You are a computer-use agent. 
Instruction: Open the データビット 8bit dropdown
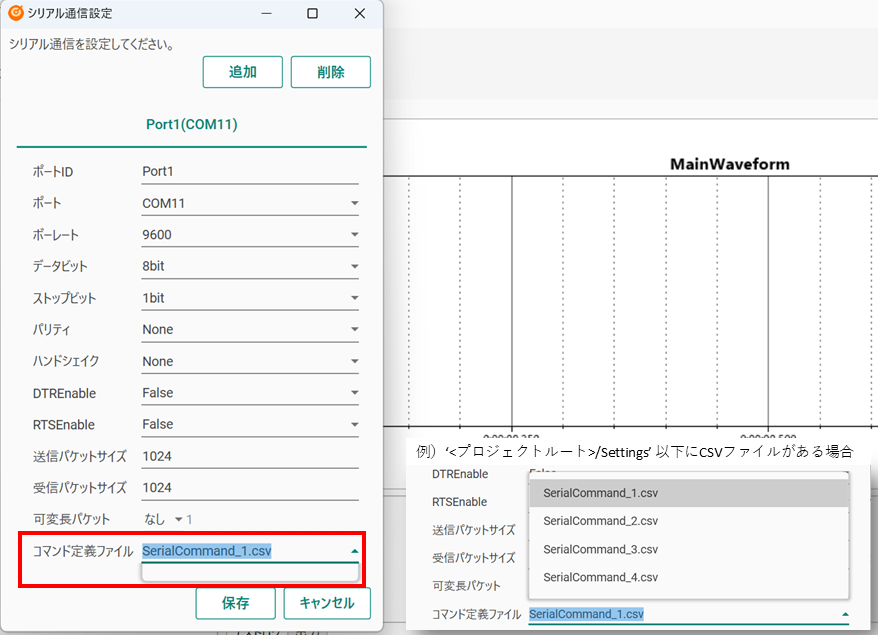pos(249,267)
